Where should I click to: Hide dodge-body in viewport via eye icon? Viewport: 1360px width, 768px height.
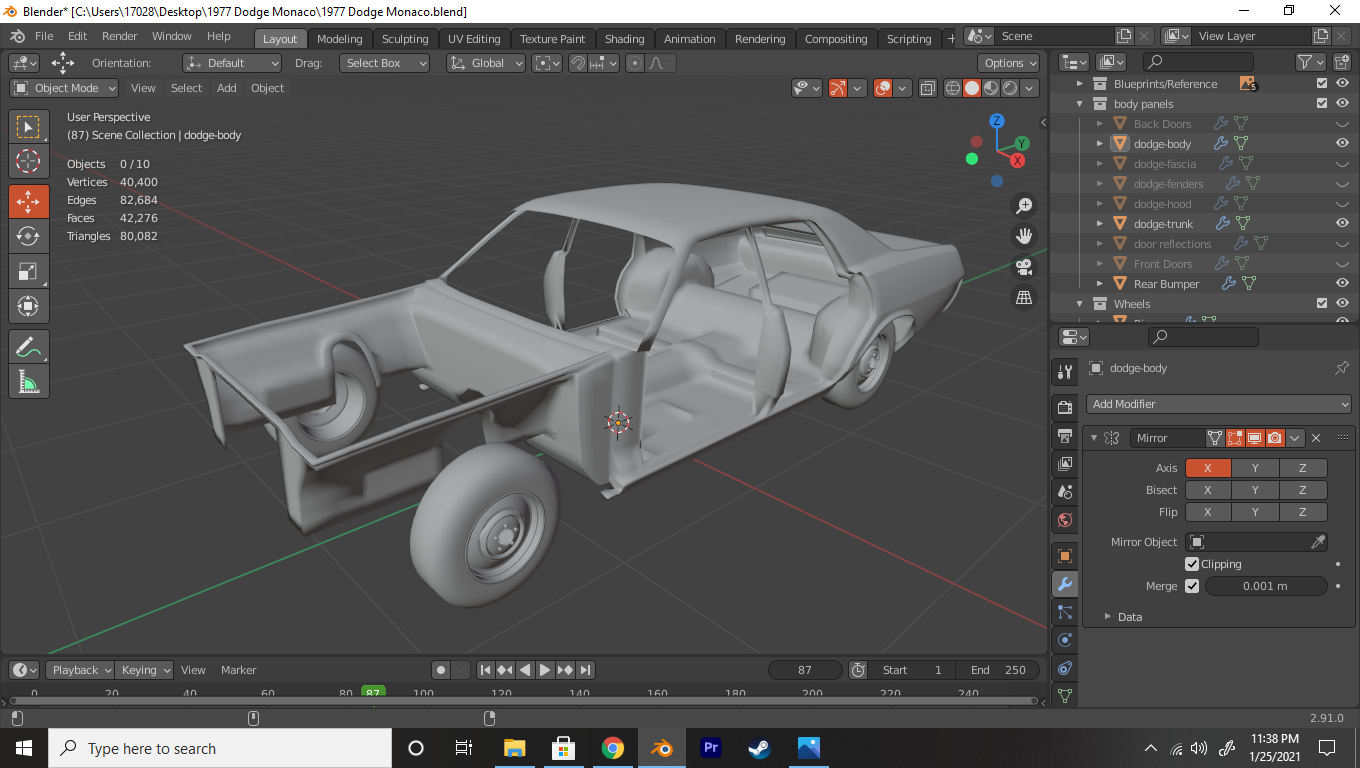(x=1342, y=143)
